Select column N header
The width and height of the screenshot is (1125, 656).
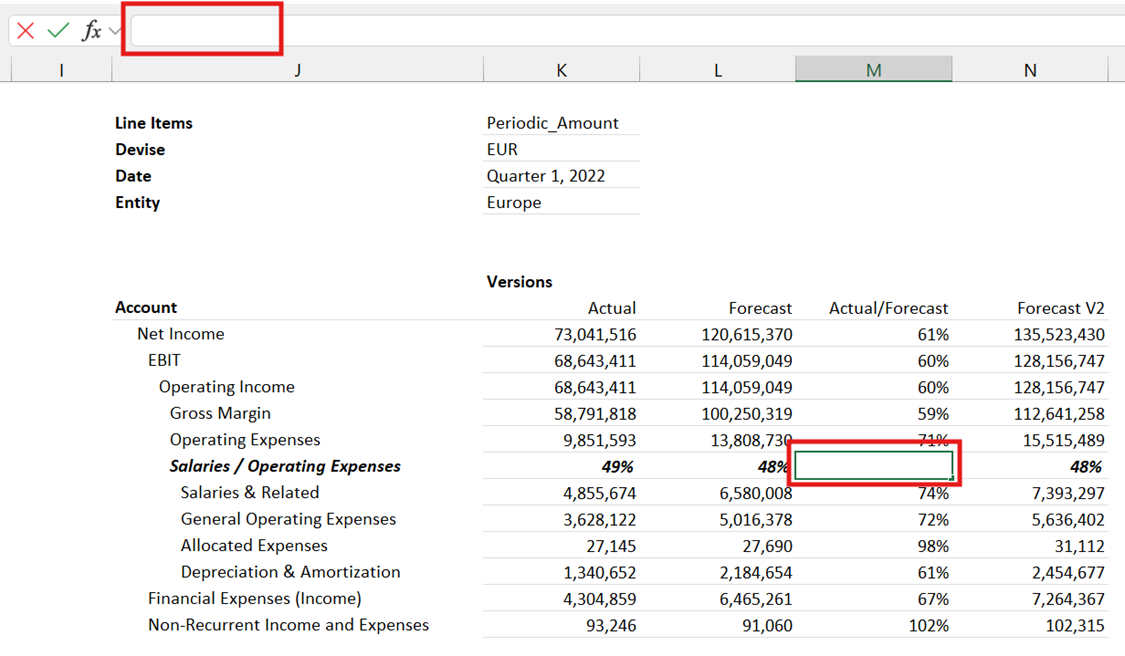(1030, 69)
